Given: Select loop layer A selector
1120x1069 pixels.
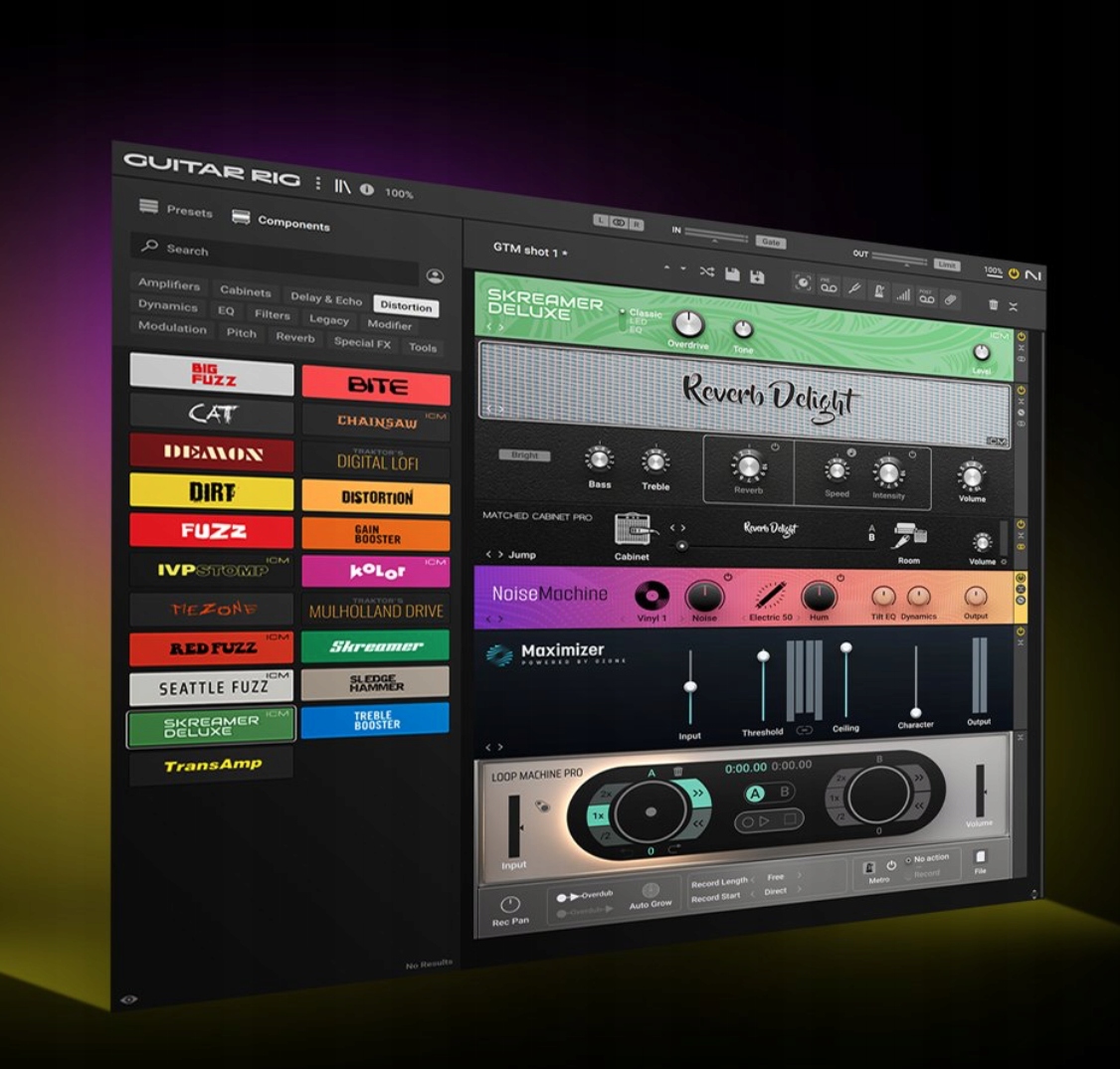Looking at the screenshot, I should pos(755,794).
